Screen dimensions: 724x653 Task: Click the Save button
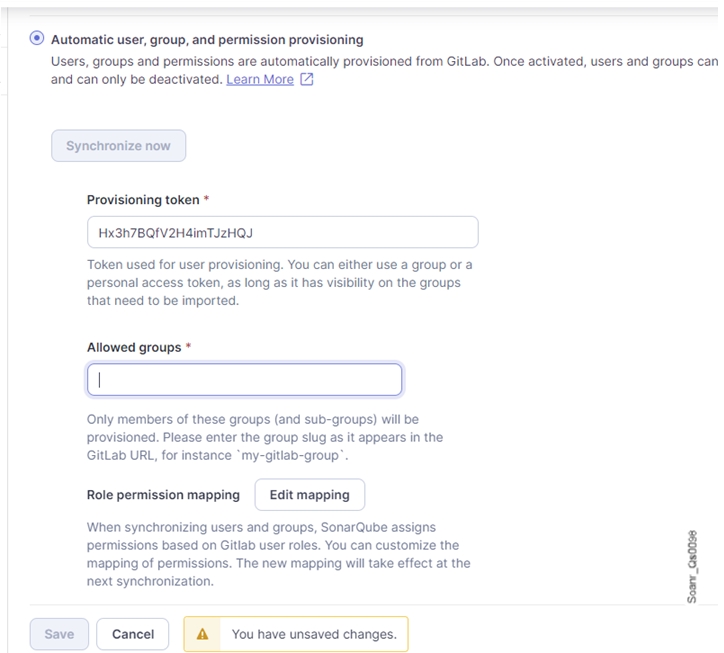coord(59,634)
